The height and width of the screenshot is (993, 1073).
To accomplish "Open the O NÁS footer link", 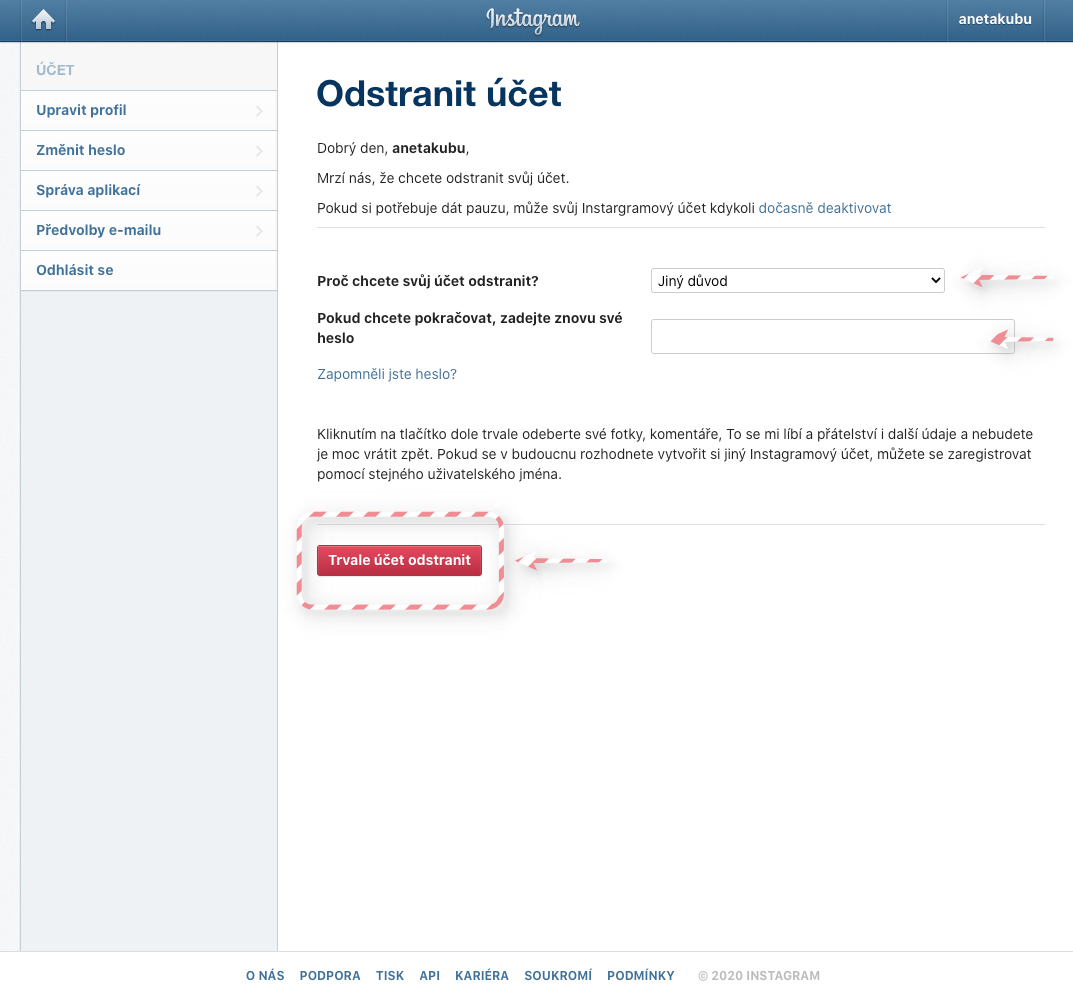I will [265, 976].
